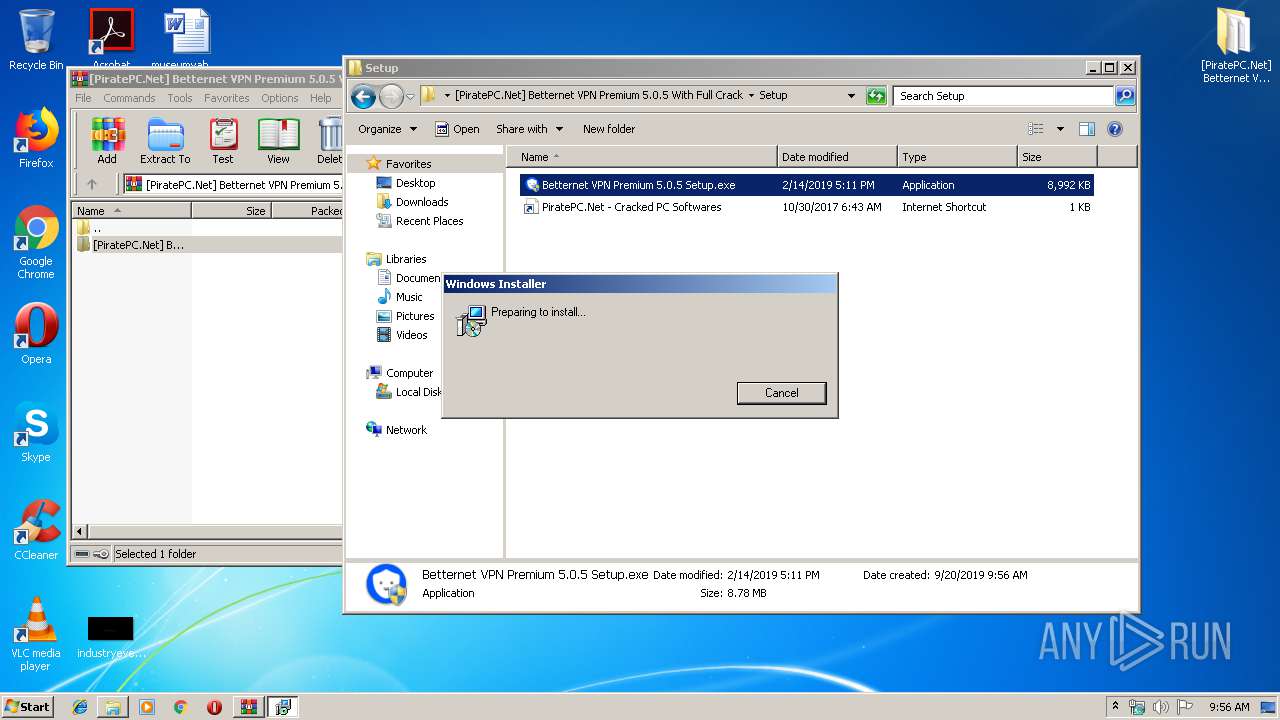The image size is (1280, 720).
Task: Focus the Search Setup input field
Action: pos(1003,96)
